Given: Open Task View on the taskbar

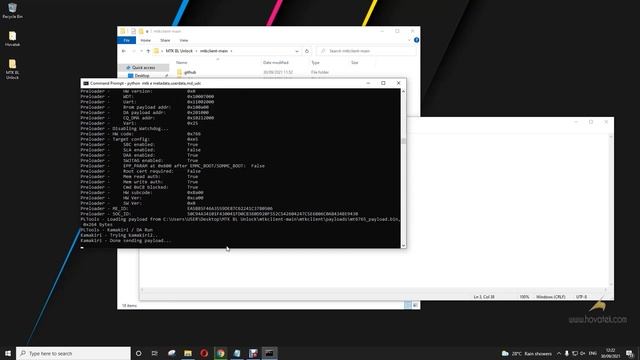Looking at the screenshot, I should point(155,353).
